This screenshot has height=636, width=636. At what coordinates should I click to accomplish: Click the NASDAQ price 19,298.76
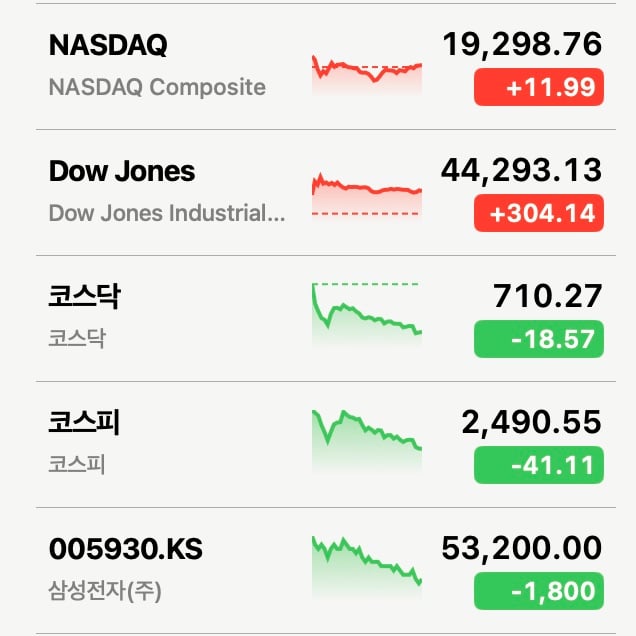tap(522, 44)
